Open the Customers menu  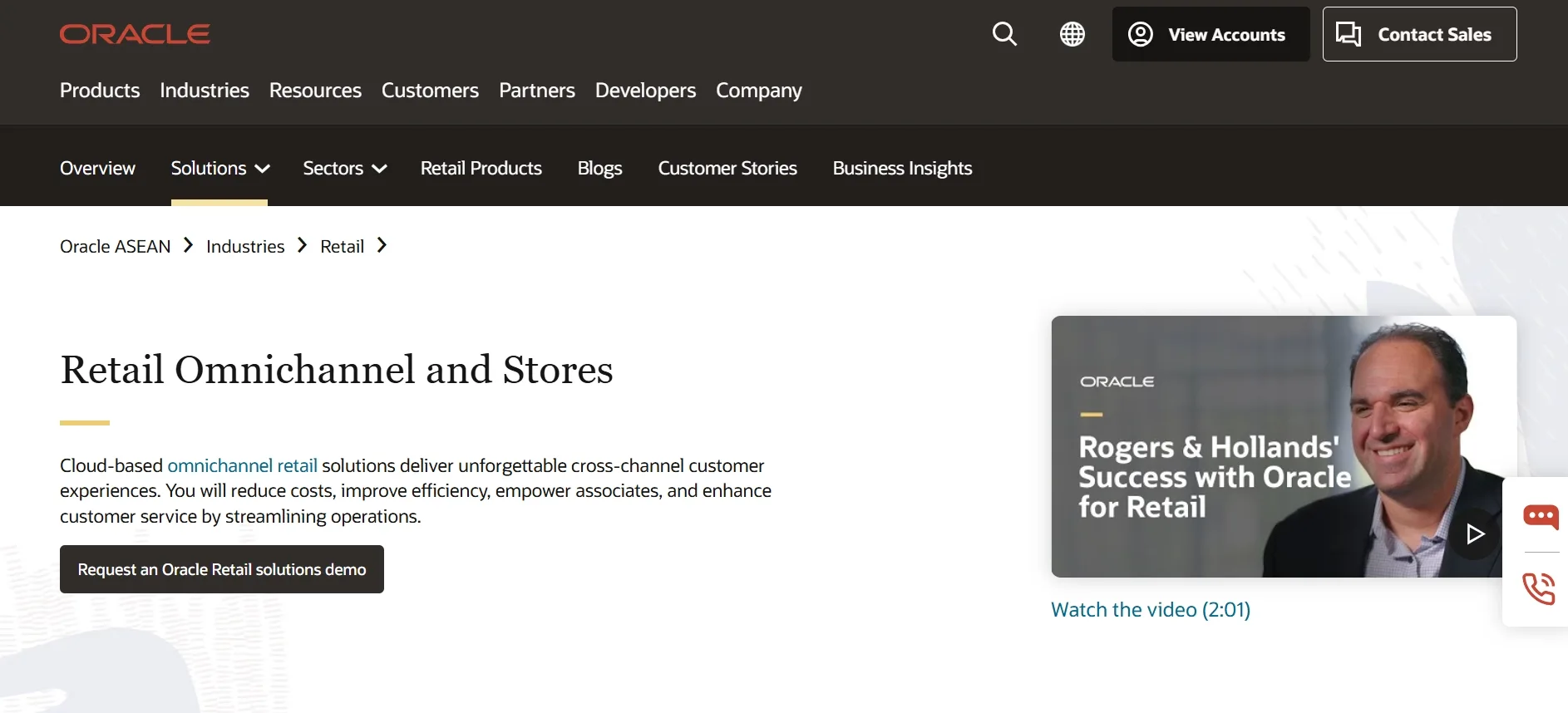tap(430, 90)
